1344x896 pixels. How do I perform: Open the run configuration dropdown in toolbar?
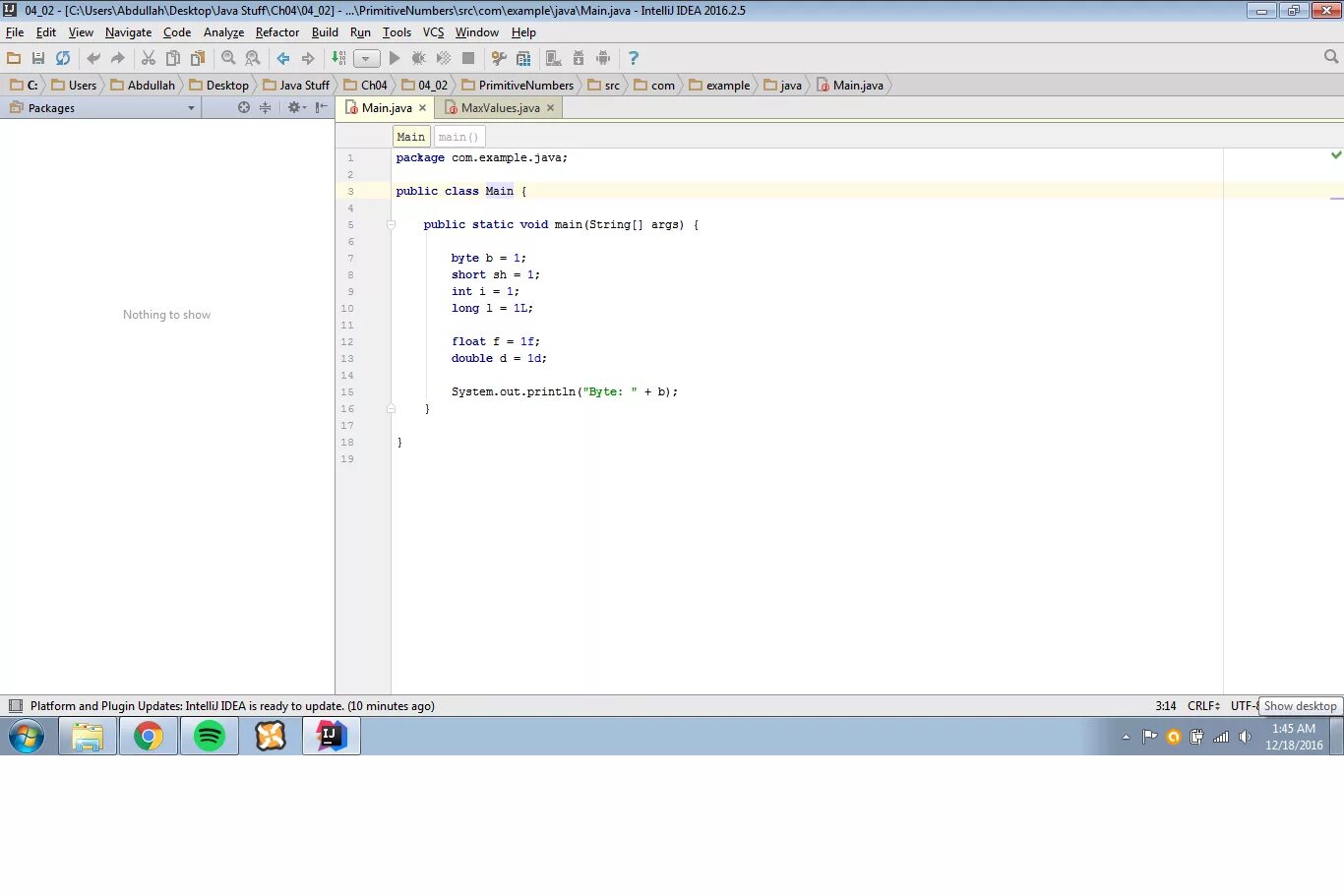point(366,58)
